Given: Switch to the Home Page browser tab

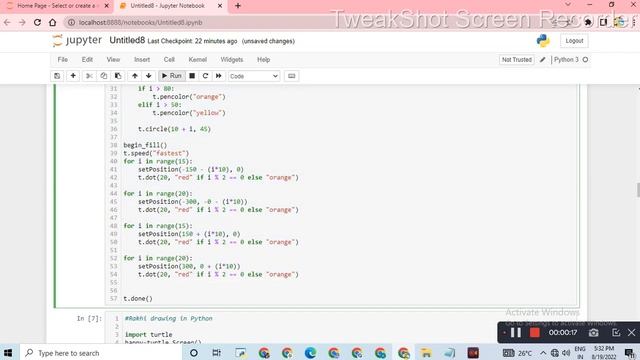Looking at the screenshot, I should click(x=58, y=6).
